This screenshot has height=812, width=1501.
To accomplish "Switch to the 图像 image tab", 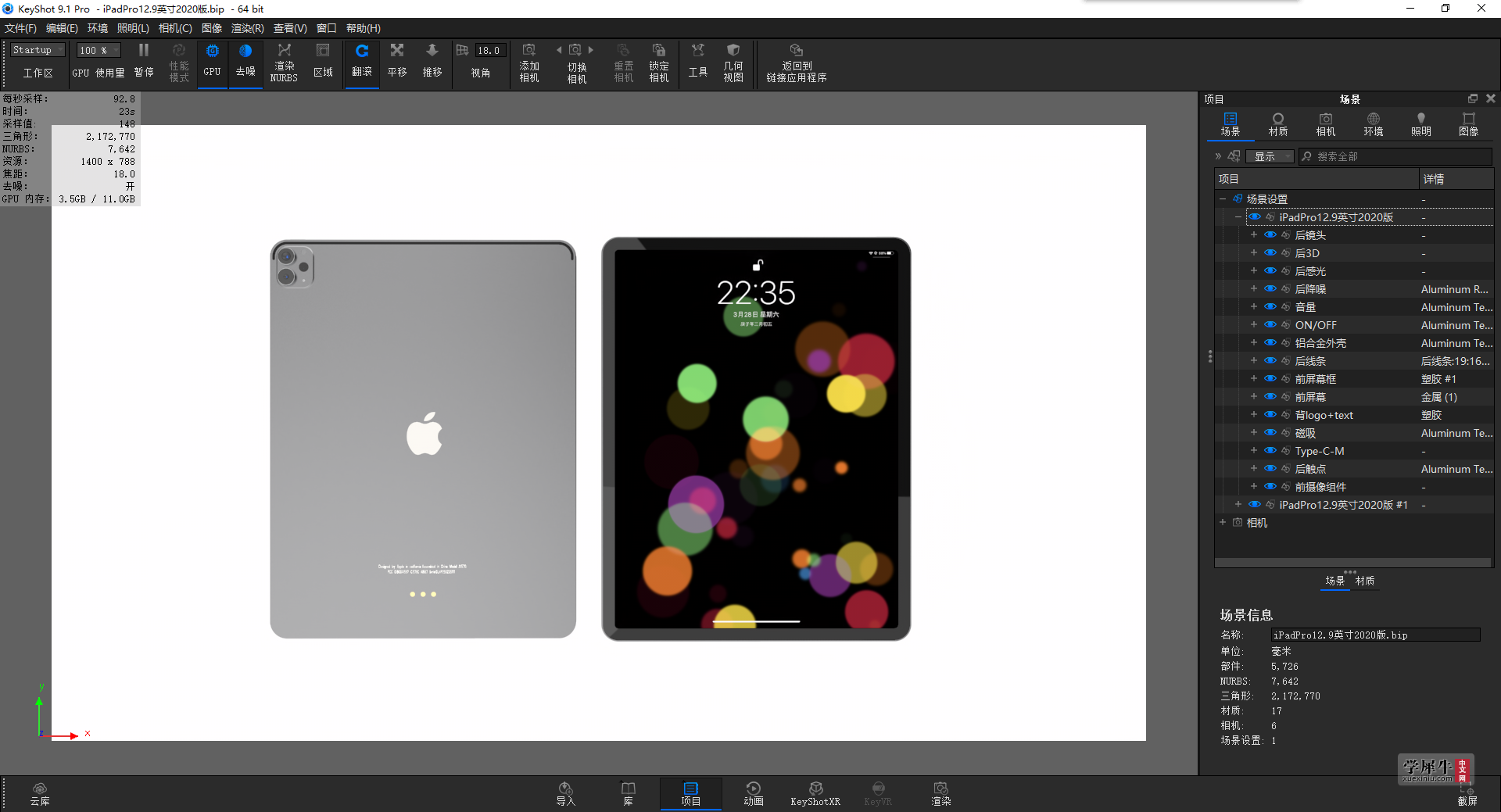I will tap(1469, 125).
